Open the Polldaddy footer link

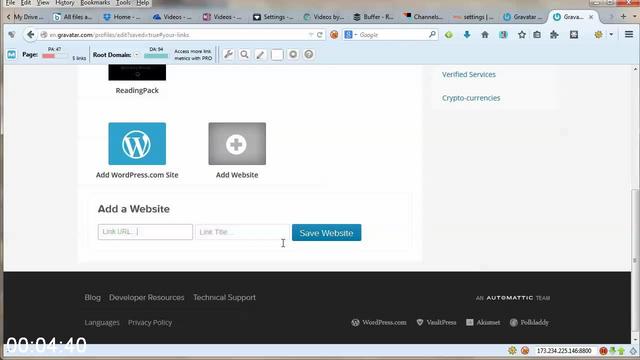coord(529,322)
